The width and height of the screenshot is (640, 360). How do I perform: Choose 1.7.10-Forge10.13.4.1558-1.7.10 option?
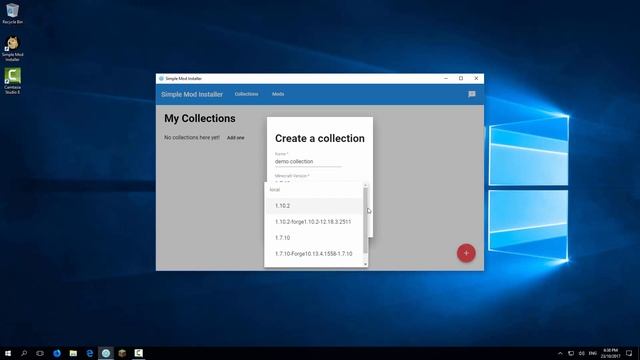tap(313, 253)
